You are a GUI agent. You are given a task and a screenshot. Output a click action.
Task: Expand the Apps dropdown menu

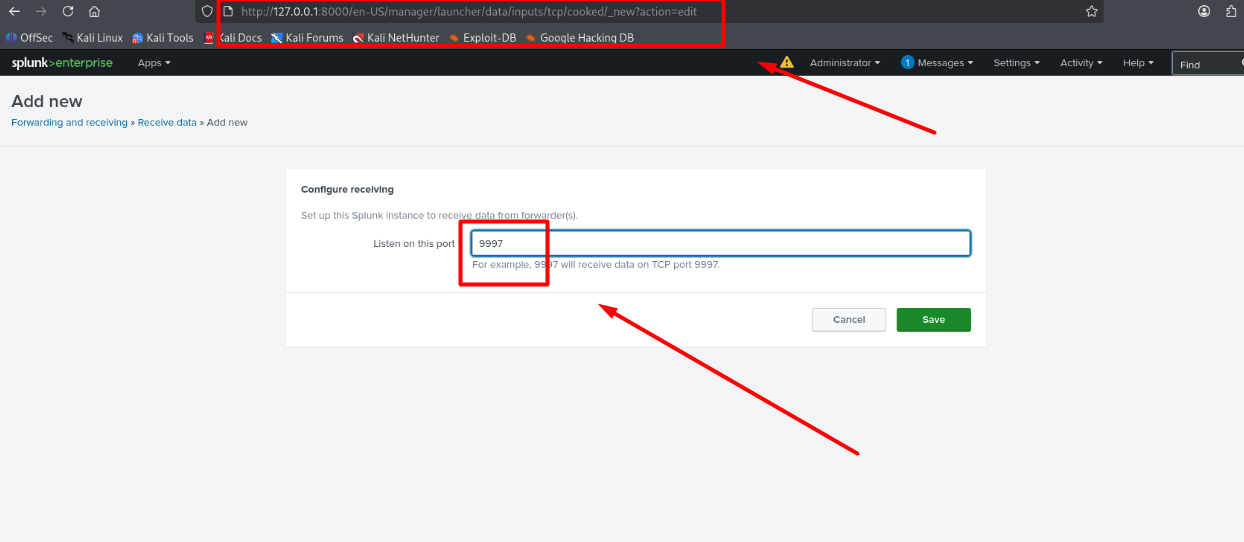(154, 62)
